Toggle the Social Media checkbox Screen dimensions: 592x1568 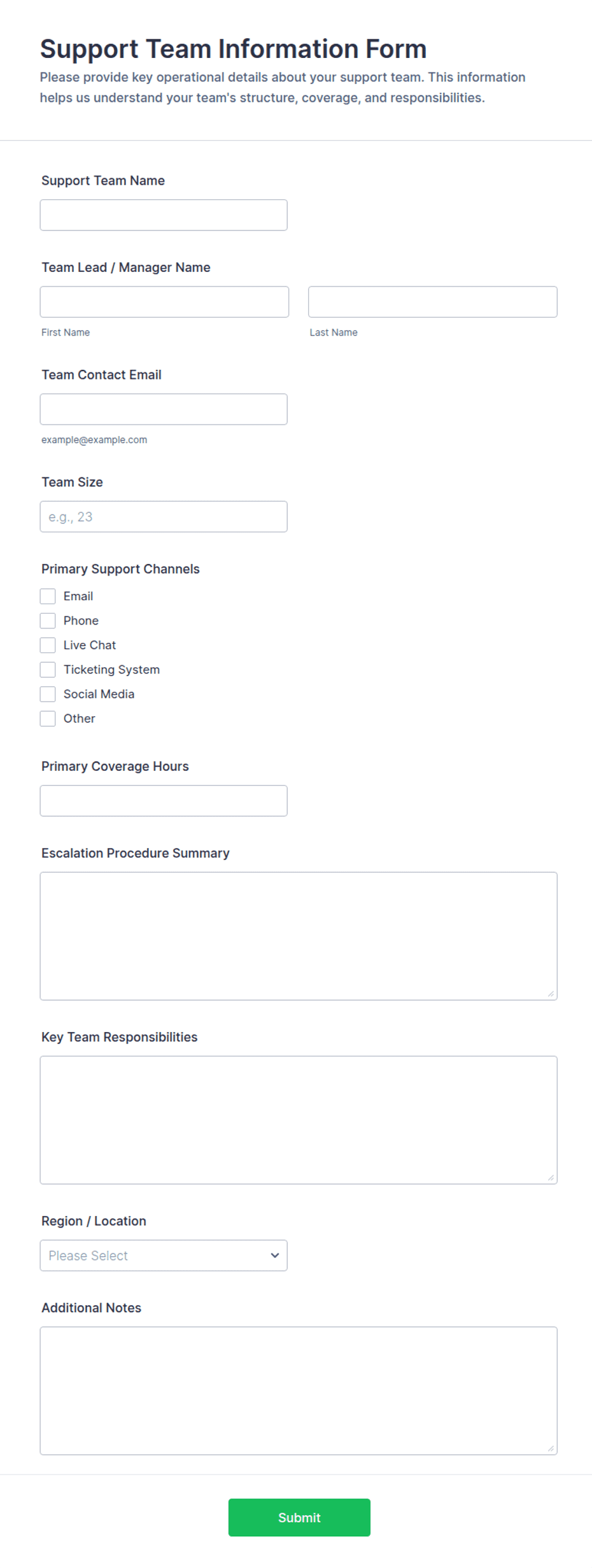(48, 694)
